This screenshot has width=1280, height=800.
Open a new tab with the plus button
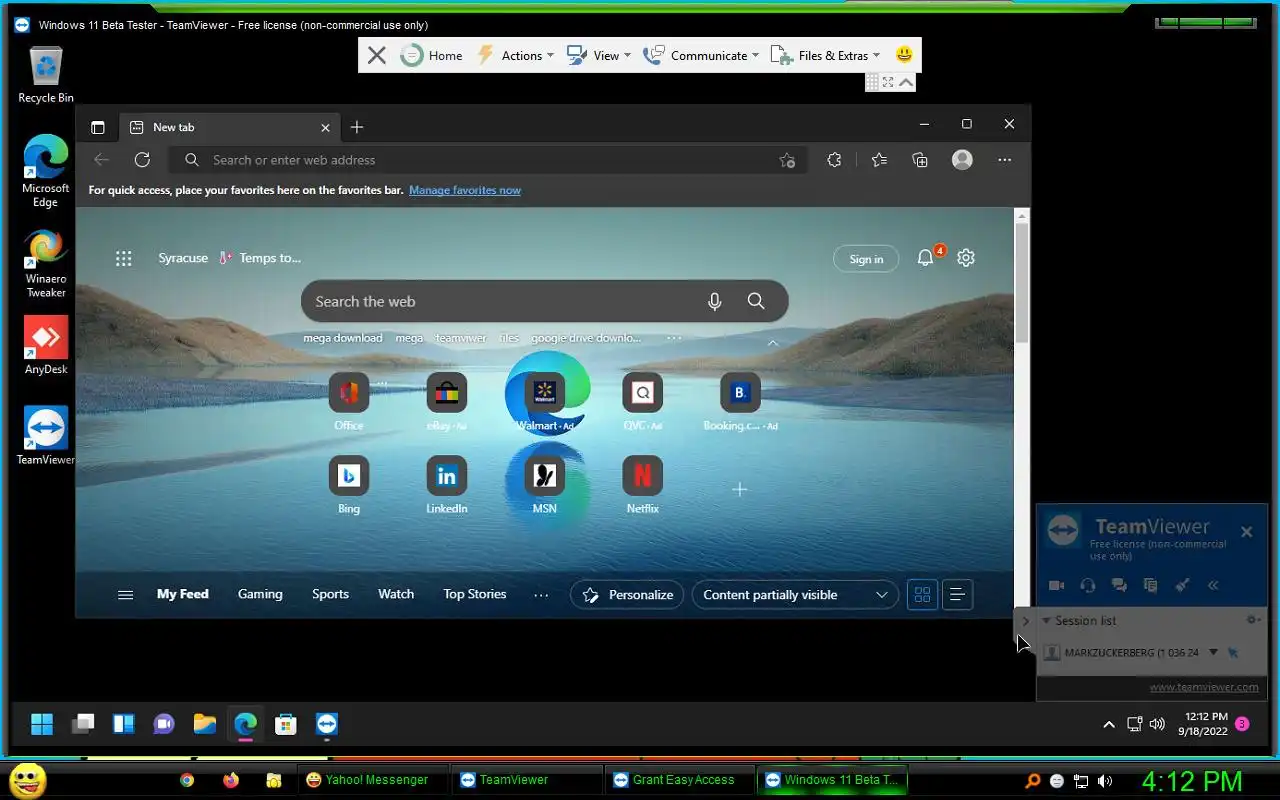pos(357,127)
